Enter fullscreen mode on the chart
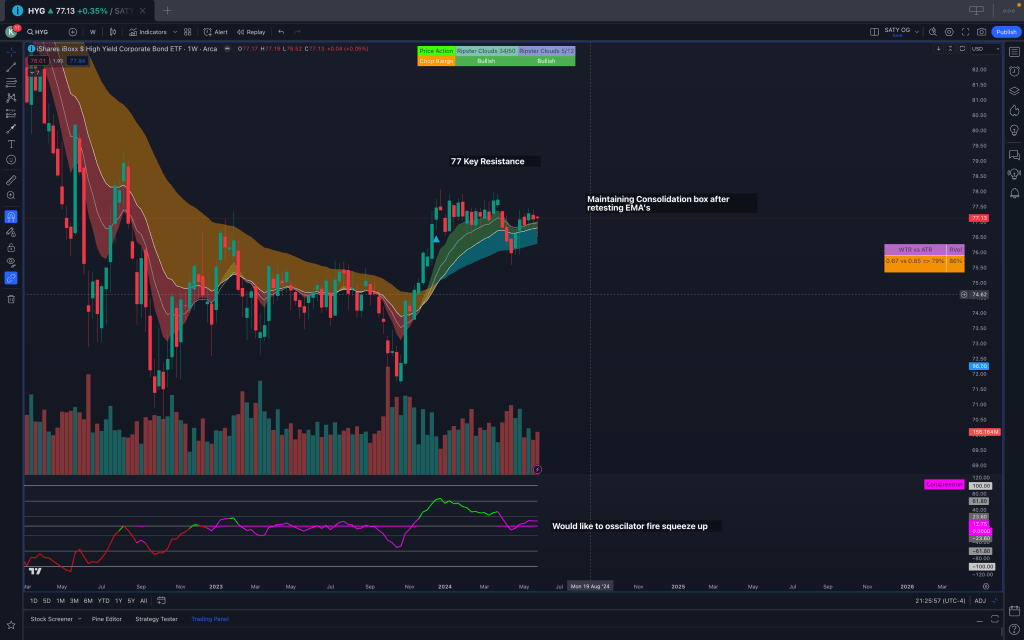 click(x=965, y=32)
